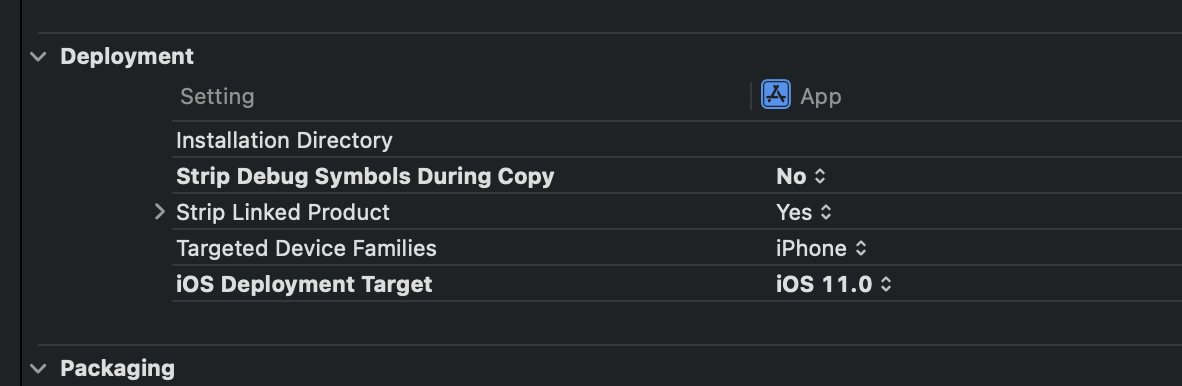Click the stepper arrows beside iPhone
The height and width of the screenshot is (386, 1182).
pos(861,249)
